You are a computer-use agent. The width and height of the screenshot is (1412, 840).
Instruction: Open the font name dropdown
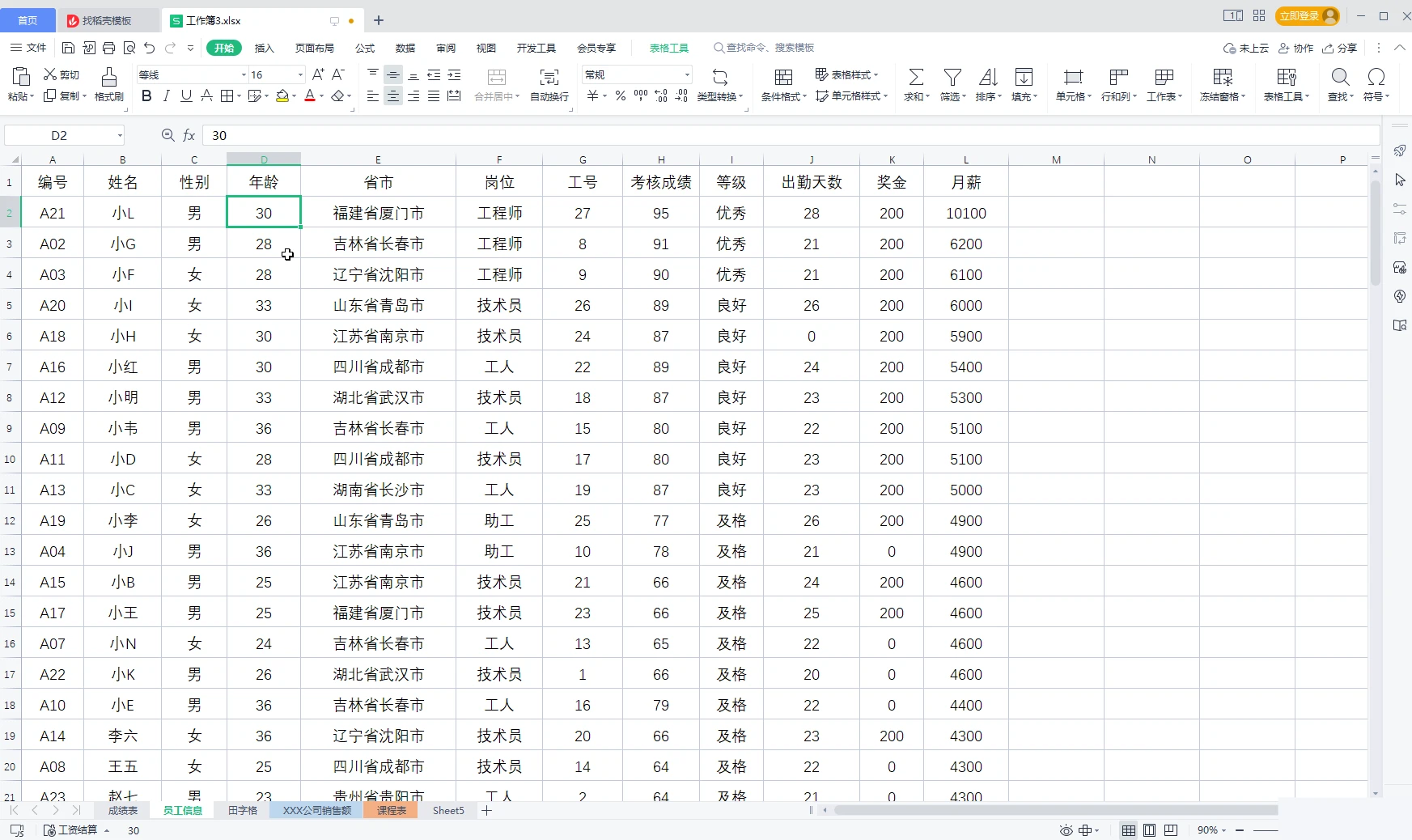[244, 75]
